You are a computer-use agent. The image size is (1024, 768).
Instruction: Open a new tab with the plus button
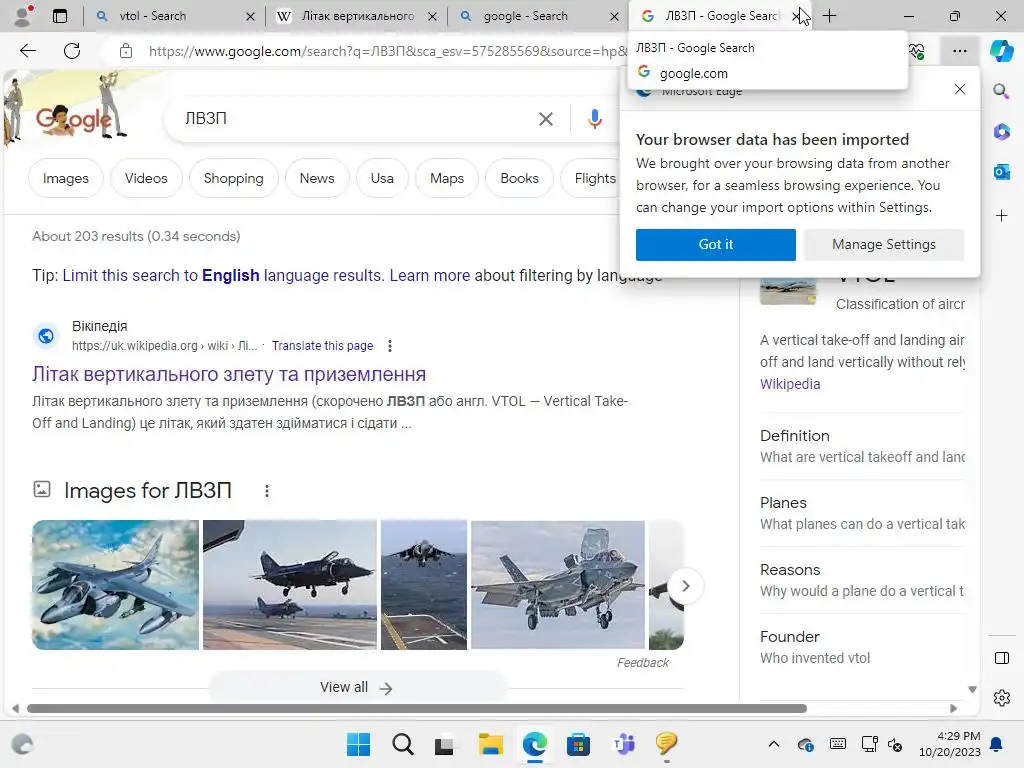click(x=829, y=16)
